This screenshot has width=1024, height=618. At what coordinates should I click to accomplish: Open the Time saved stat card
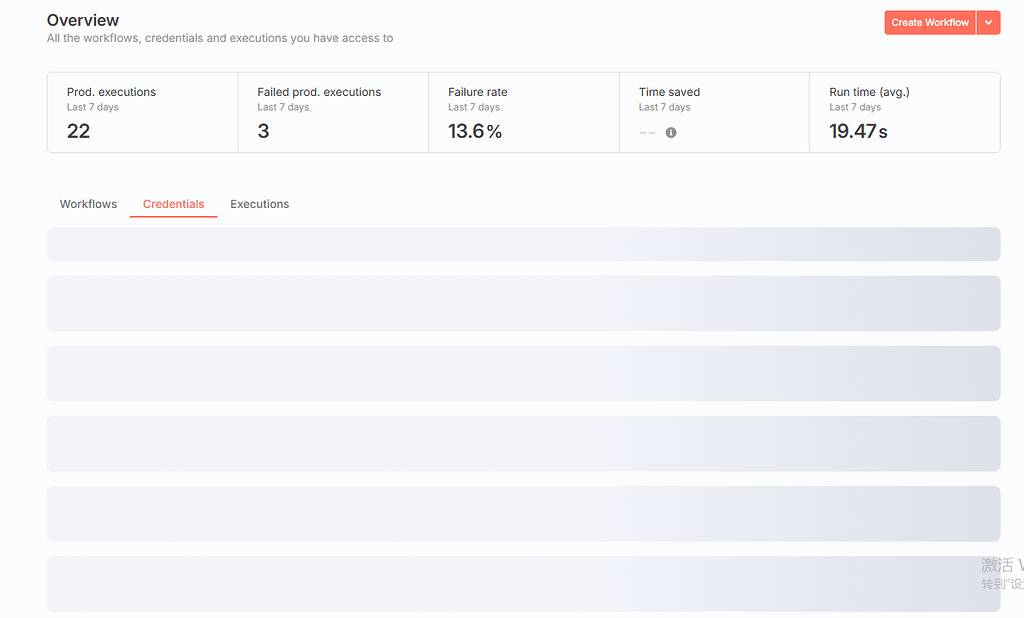pyautogui.click(x=714, y=112)
